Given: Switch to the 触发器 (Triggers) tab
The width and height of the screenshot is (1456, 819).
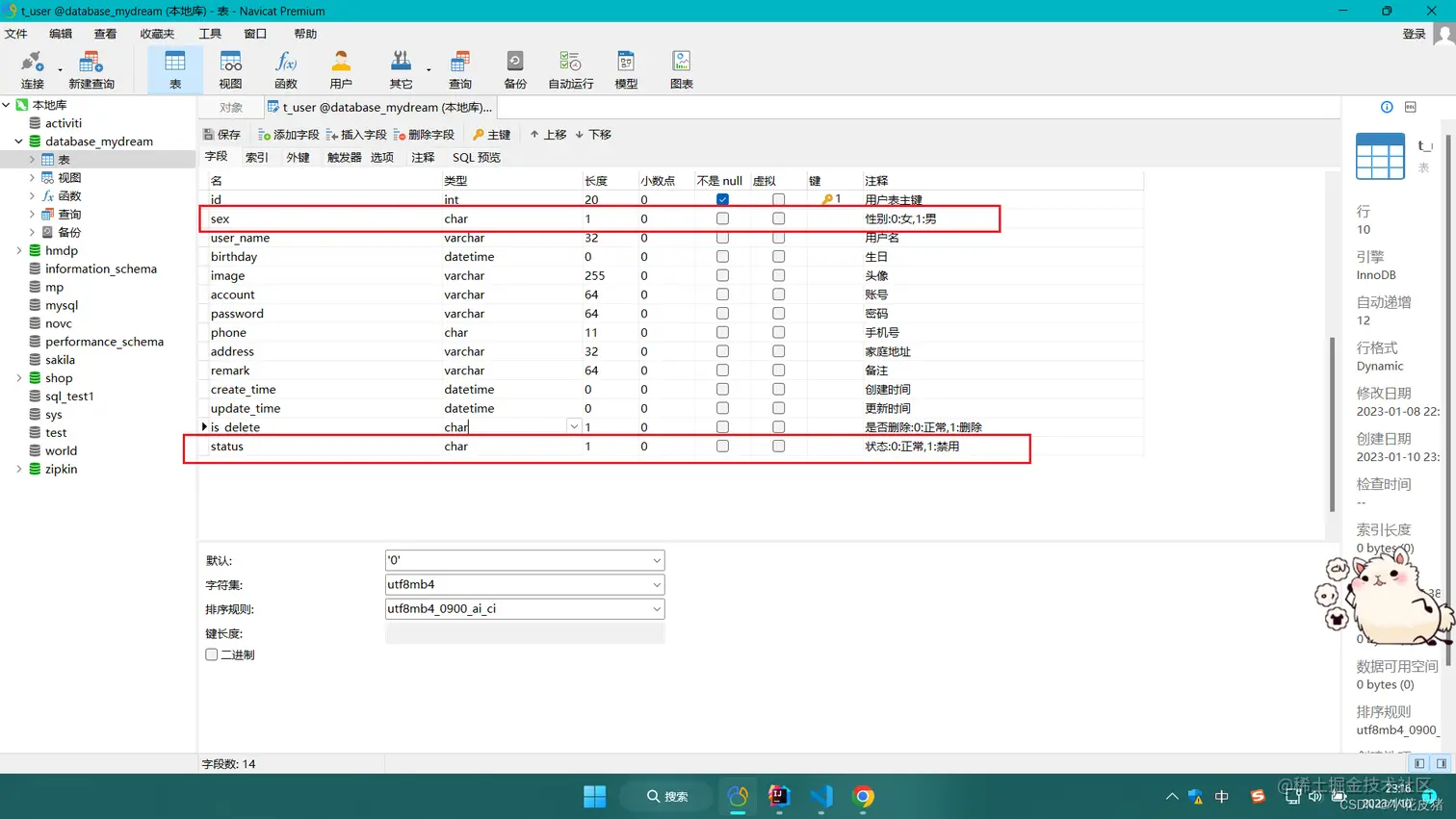Looking at the screenshot, I should coord(344,158).
